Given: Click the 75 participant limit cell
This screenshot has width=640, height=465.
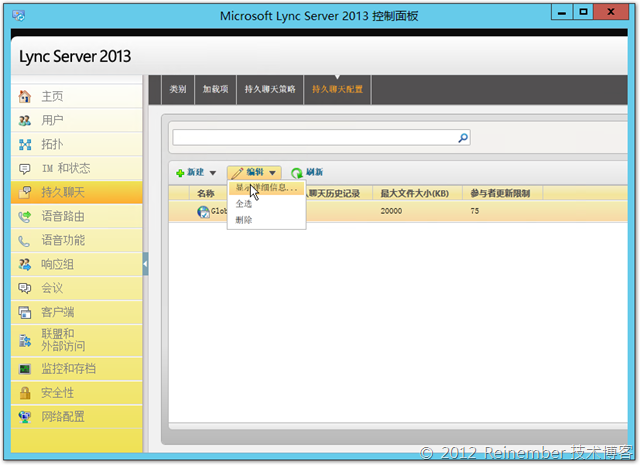Looking at the screenshot, I should point(475,211).
